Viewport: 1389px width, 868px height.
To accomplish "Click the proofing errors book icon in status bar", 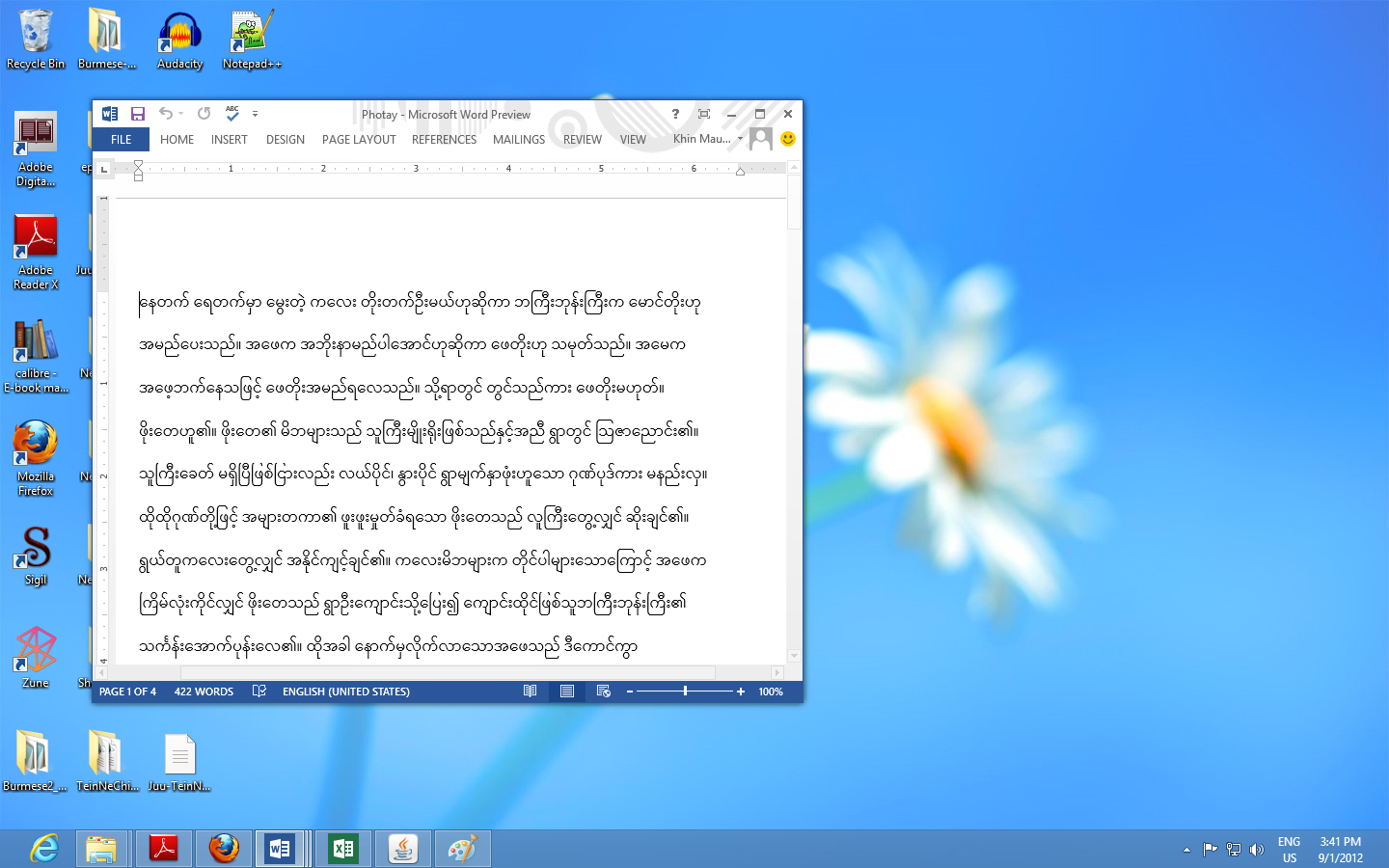I will [259, 692].
